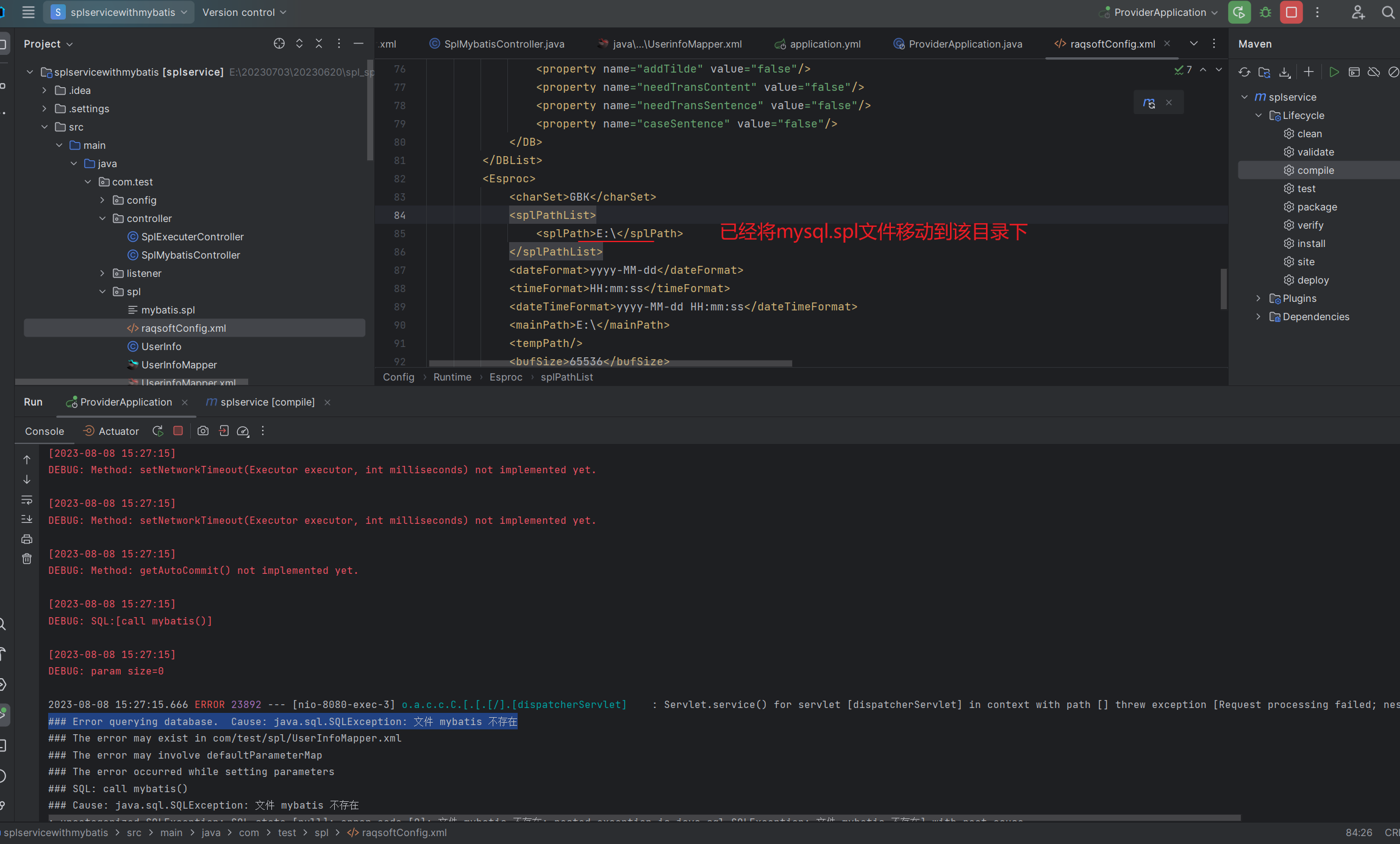
Task: Click the trash icon to clear console
Action: tap(27, 559)
